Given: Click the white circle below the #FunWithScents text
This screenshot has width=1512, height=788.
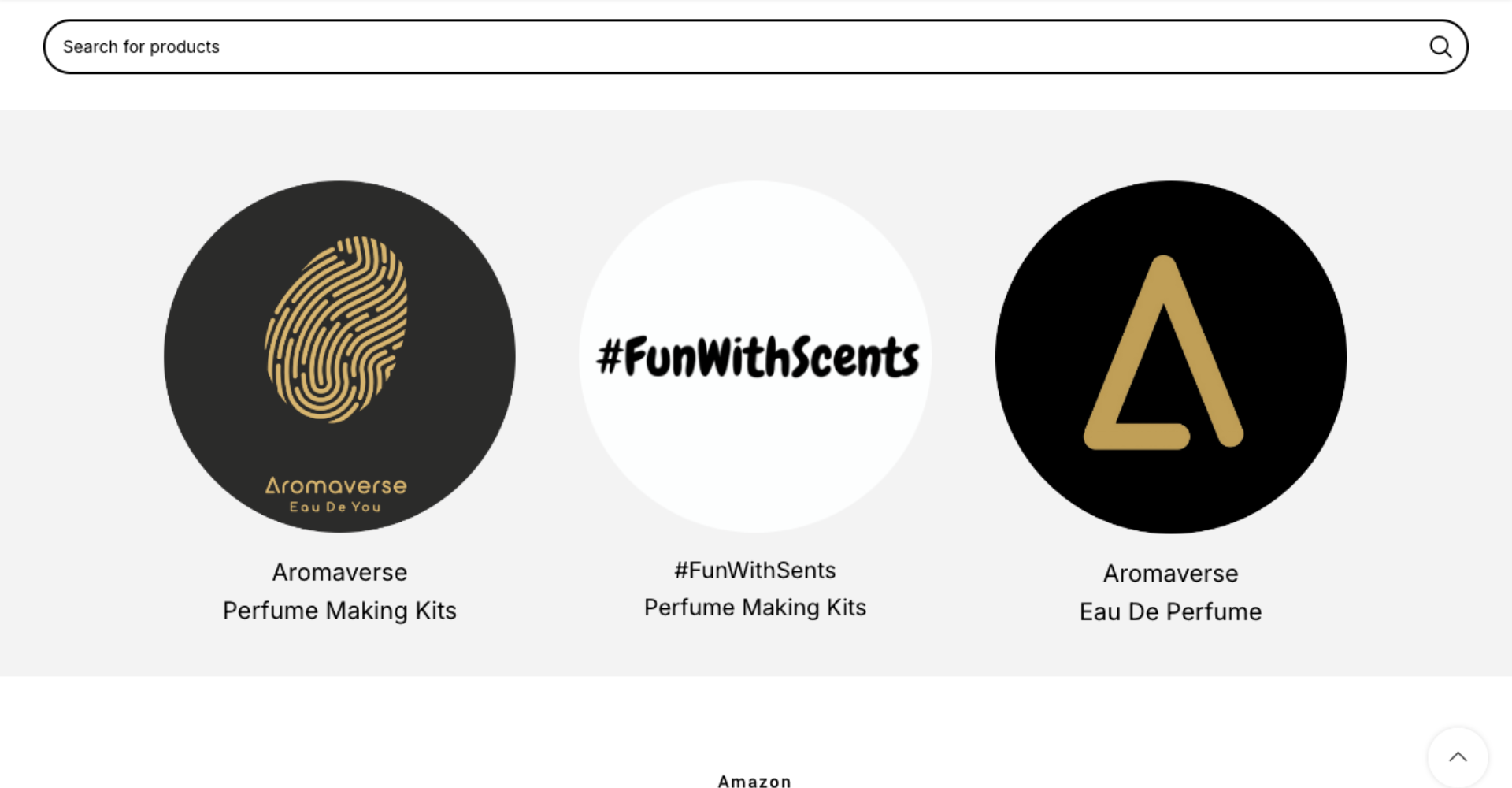Looking at the screenshot, I should [755, 457].
